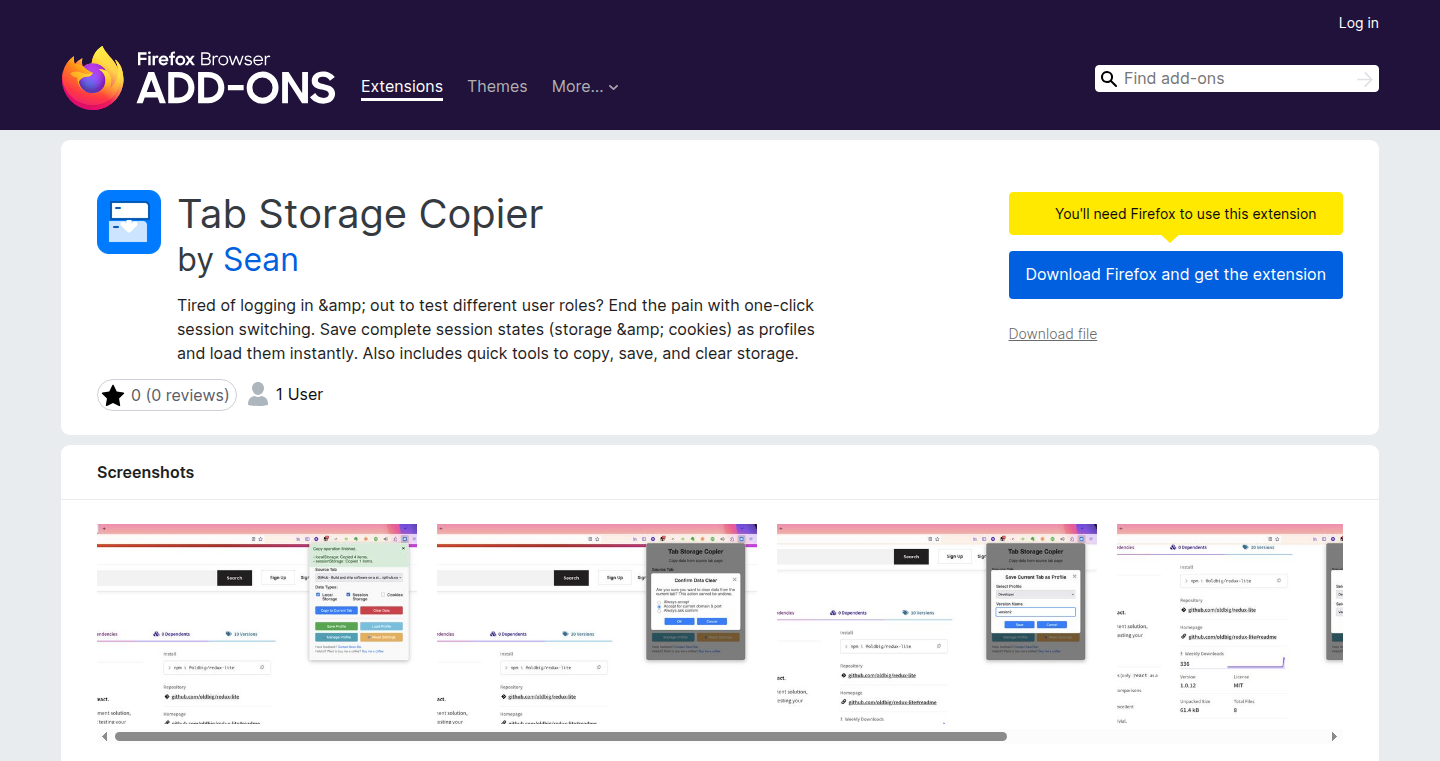Click the search magnifier icon

(1108, 79)
